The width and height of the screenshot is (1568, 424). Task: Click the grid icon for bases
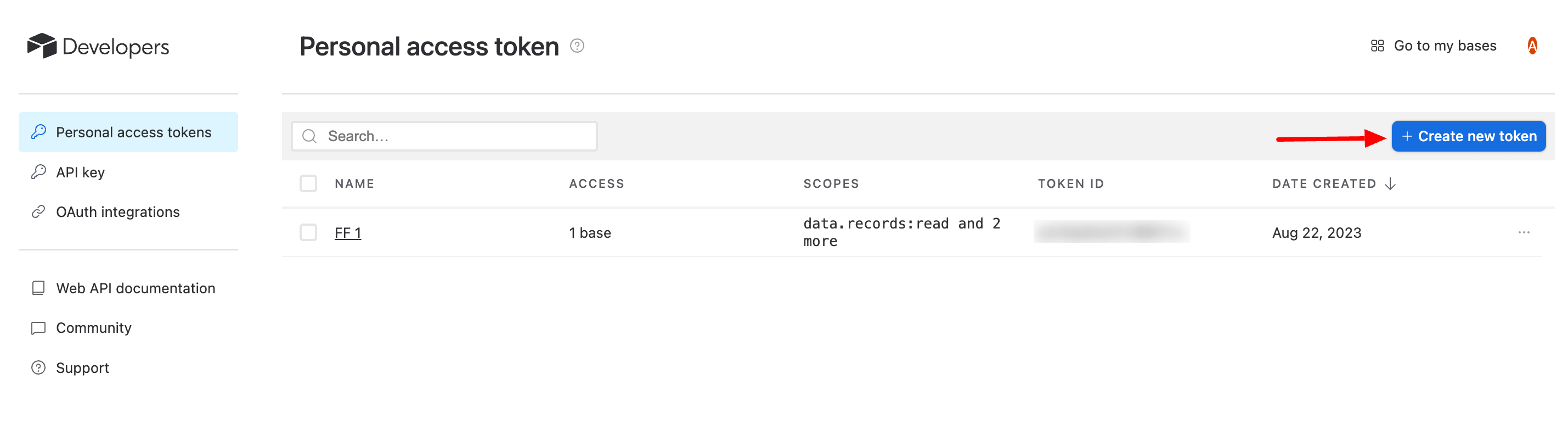coord(1377,46)
